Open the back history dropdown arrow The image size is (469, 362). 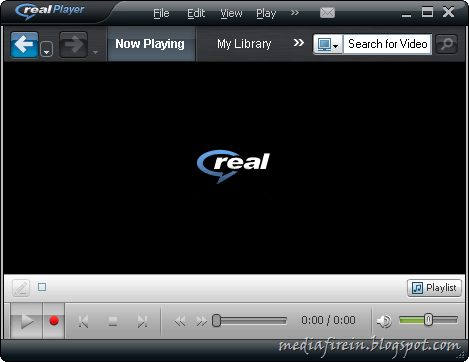point(47,49)
